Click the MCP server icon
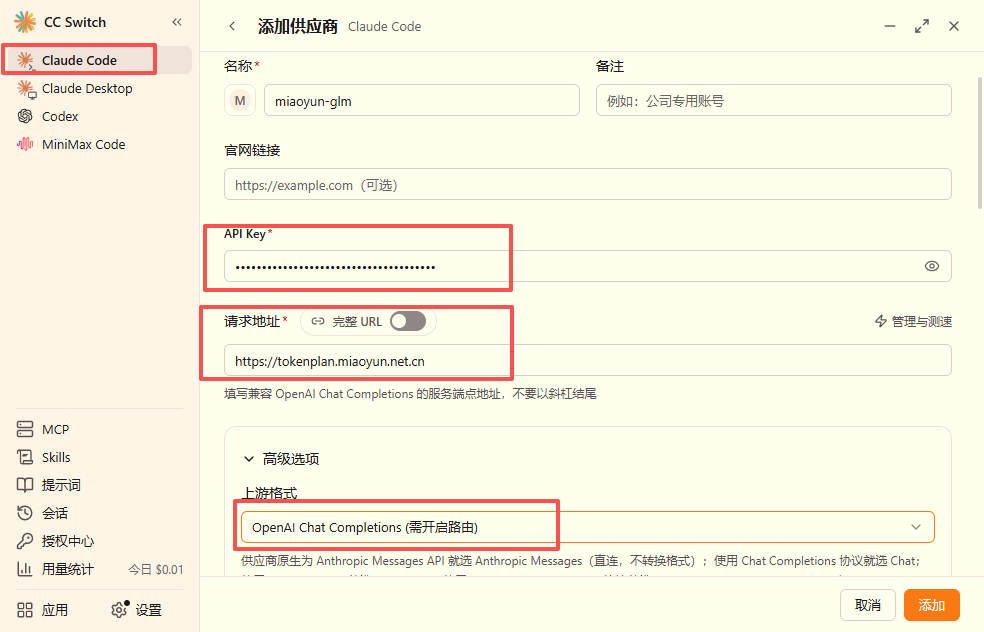The image size is (984, 632). pos(25,429)
